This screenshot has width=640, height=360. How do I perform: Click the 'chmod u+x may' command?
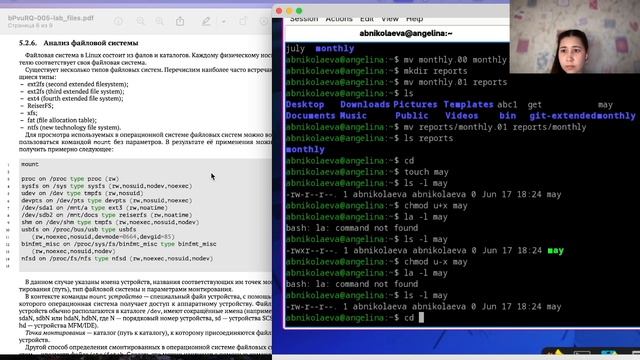click(x=436, y=205)
